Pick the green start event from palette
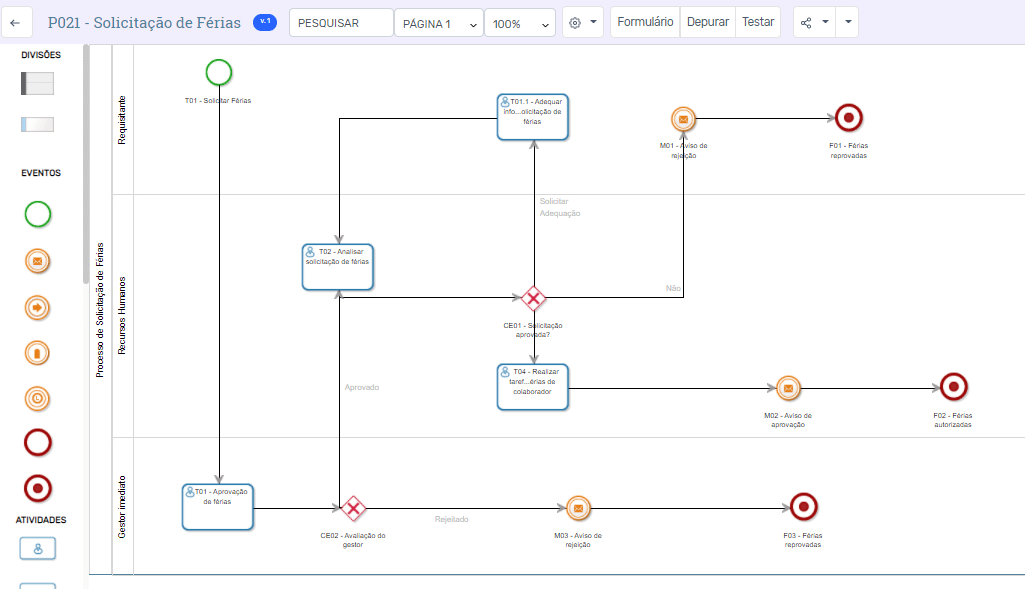This screenshot has height=589, width=1025. tap(37, 214)
